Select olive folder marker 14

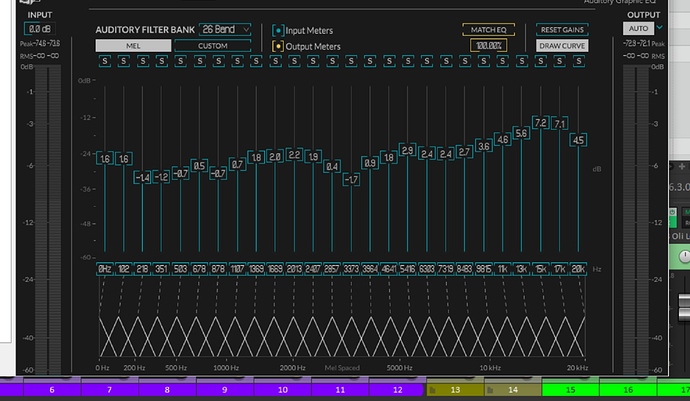[513, 390]
